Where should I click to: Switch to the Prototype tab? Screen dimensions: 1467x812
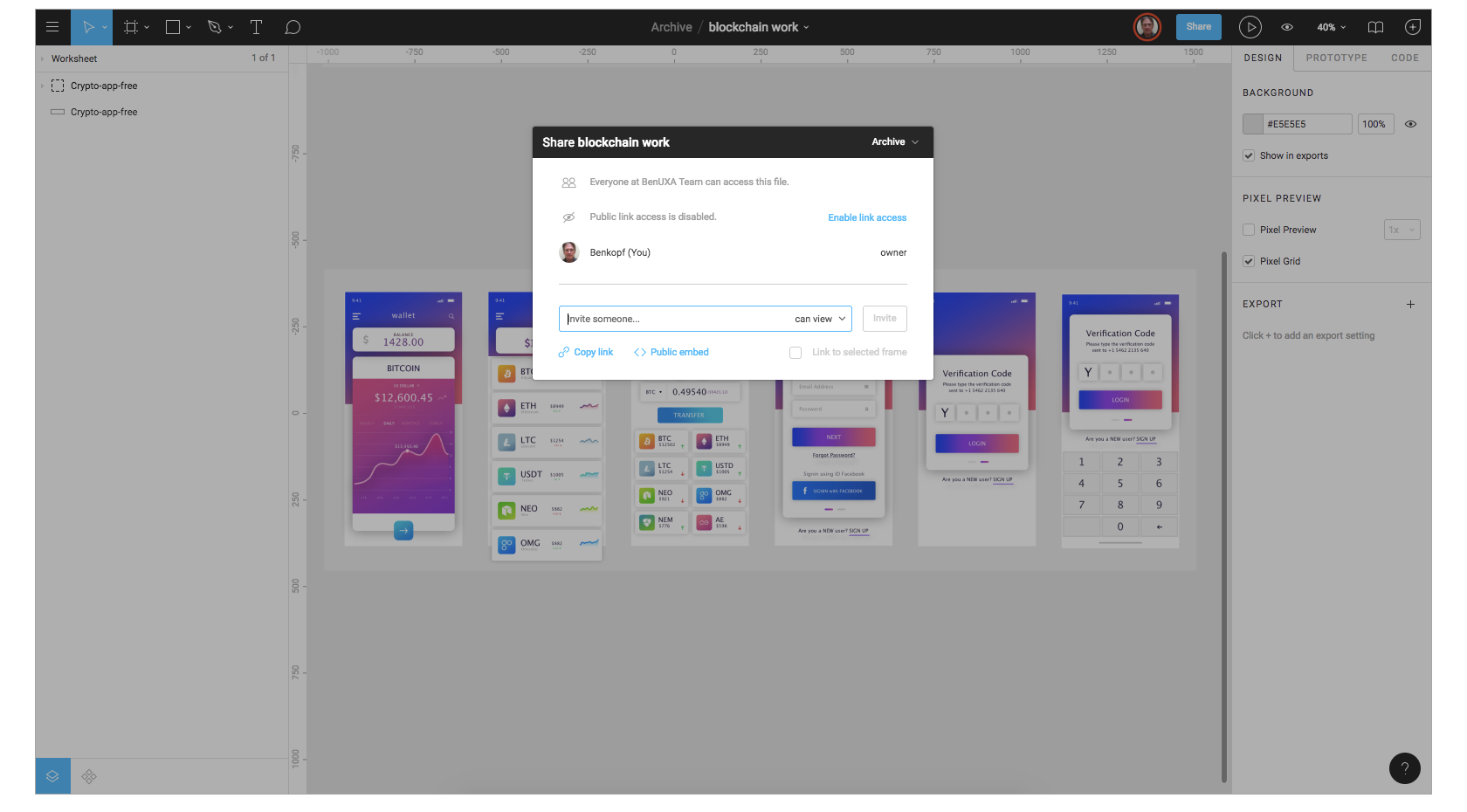tap(1336, 58)
